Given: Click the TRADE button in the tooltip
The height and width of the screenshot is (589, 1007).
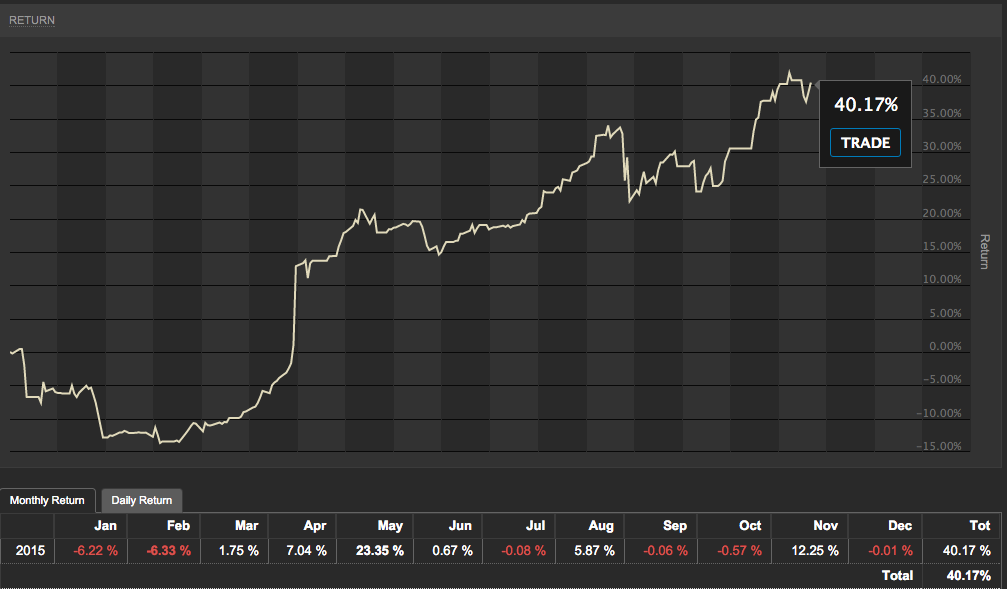Looking at the screenshot, I should click(865, 143).
